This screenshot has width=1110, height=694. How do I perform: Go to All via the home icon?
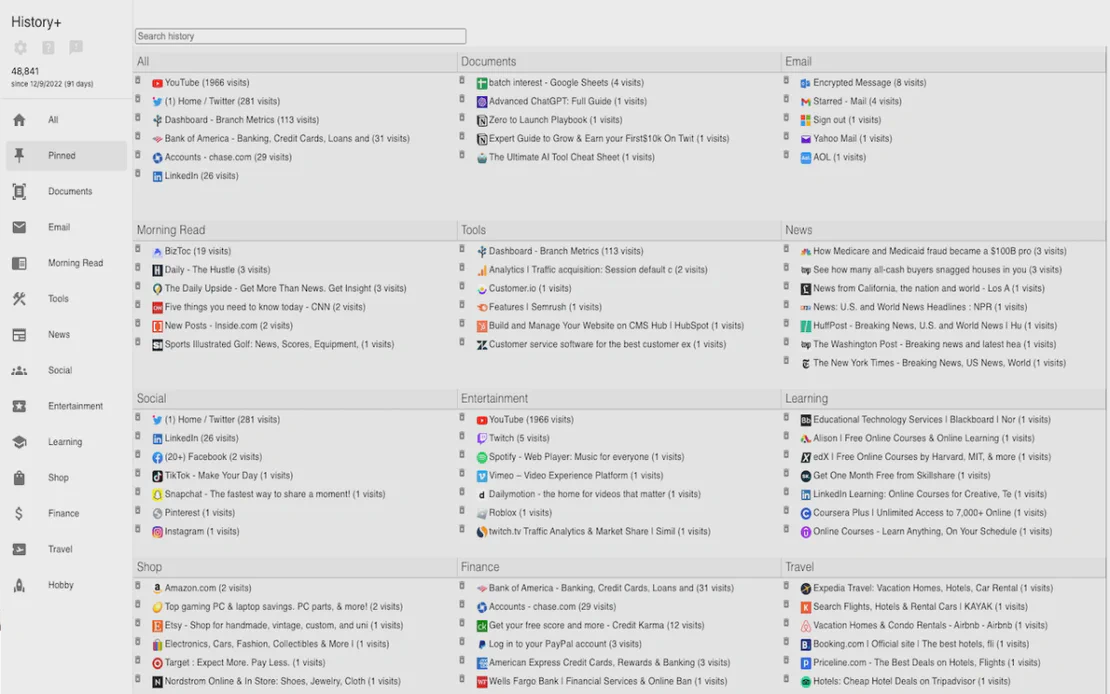tap(19, 120)
